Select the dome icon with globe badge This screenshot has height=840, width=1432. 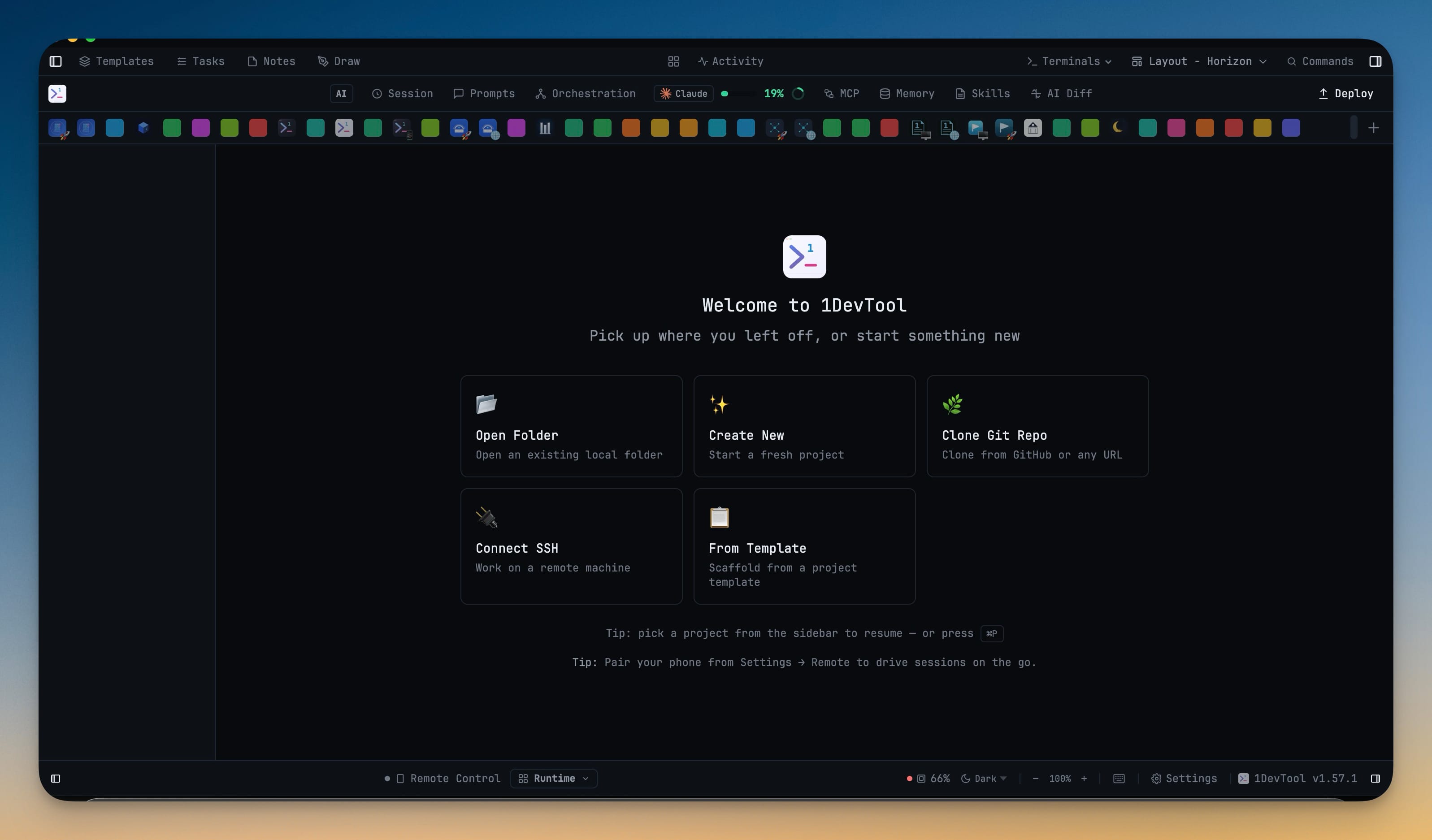tap(488, 128)
